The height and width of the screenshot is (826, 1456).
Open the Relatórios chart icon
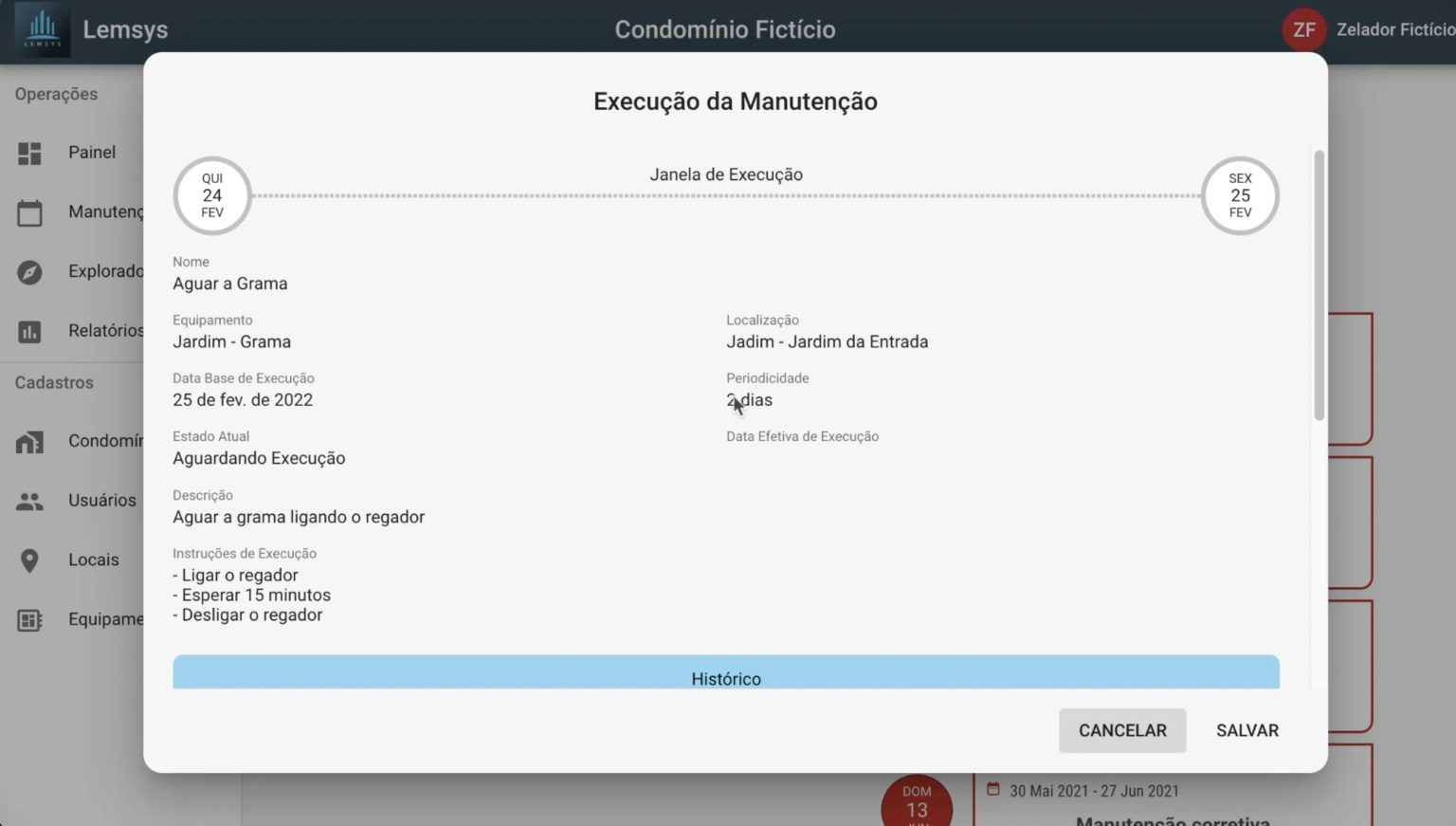[29, 331]
